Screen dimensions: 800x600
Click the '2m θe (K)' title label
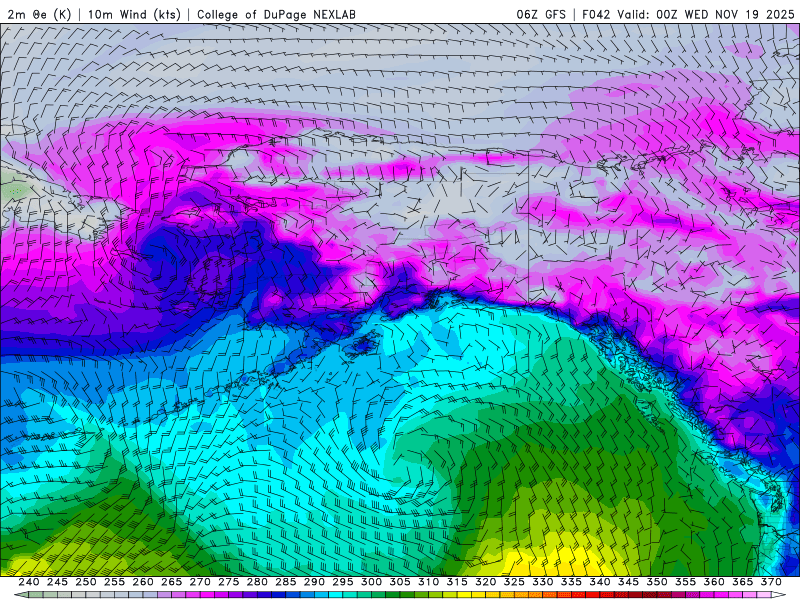click(x=39, y=14)
